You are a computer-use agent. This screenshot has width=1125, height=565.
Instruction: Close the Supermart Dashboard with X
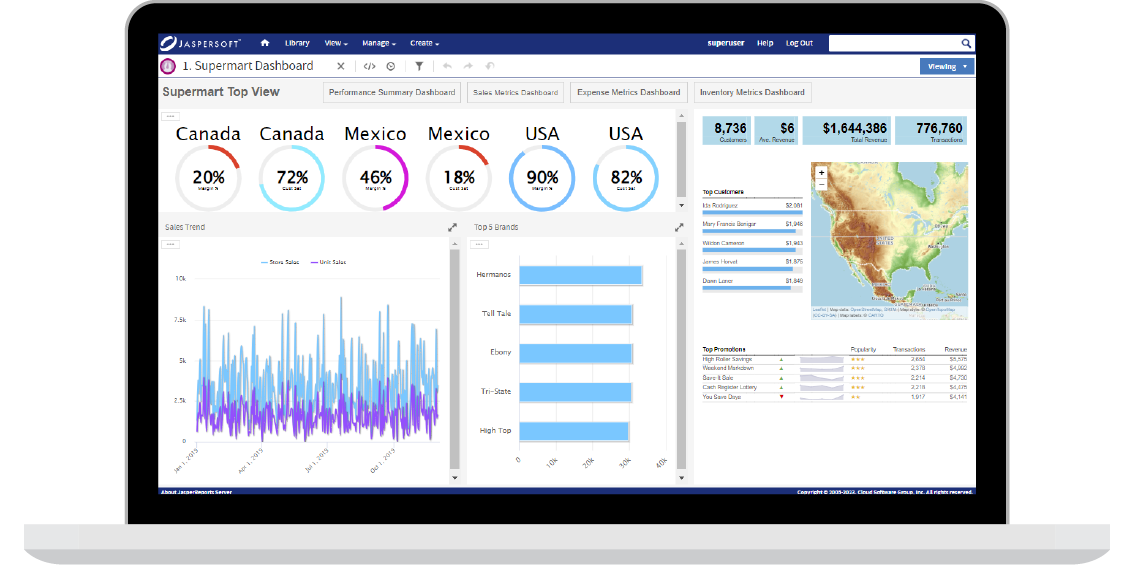(x=341, y=66)
